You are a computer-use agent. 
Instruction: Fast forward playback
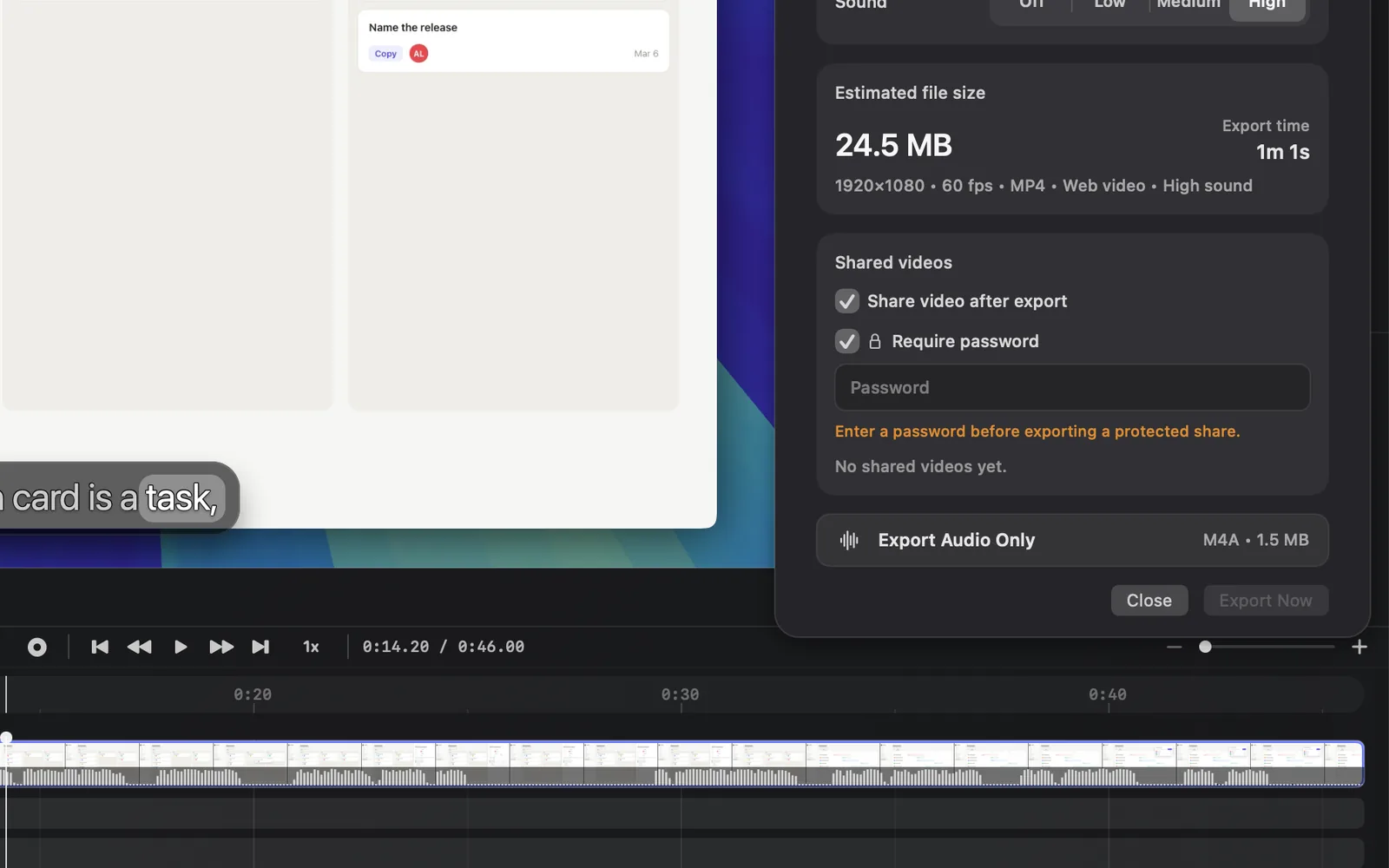[221, 647]
